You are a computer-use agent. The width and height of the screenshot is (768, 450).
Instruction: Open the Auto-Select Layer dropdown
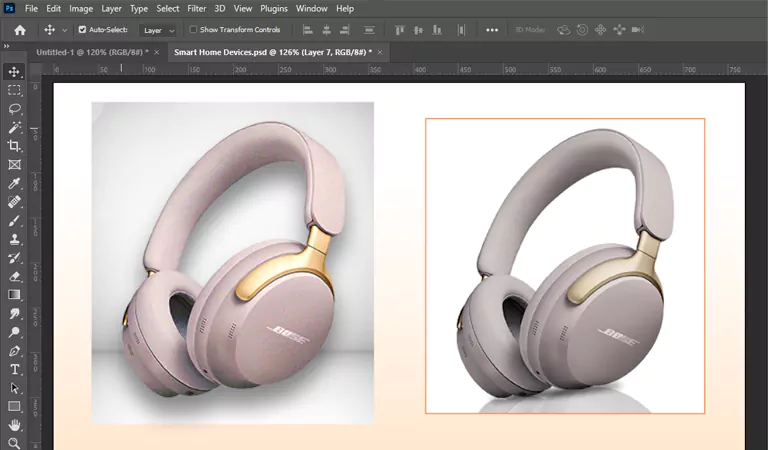coord(158,30)
